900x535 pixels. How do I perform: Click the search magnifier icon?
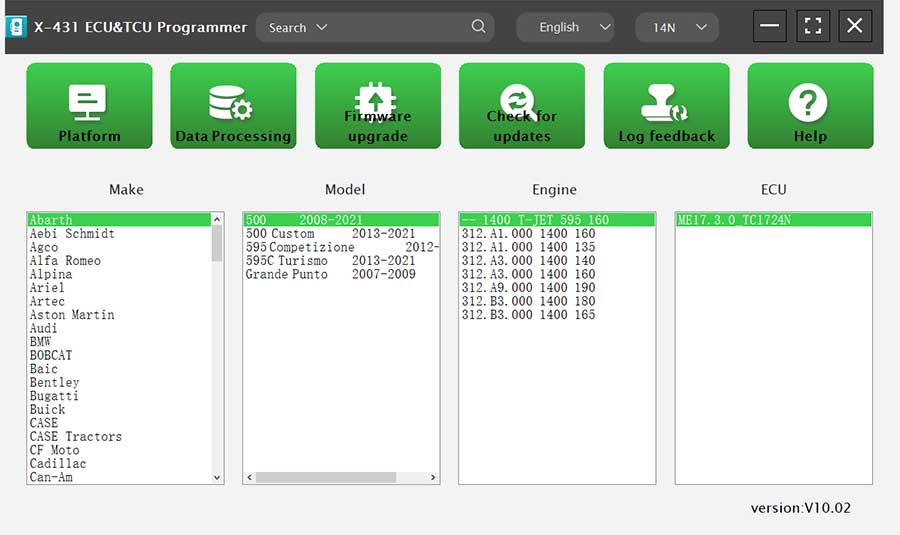(478, 26)
